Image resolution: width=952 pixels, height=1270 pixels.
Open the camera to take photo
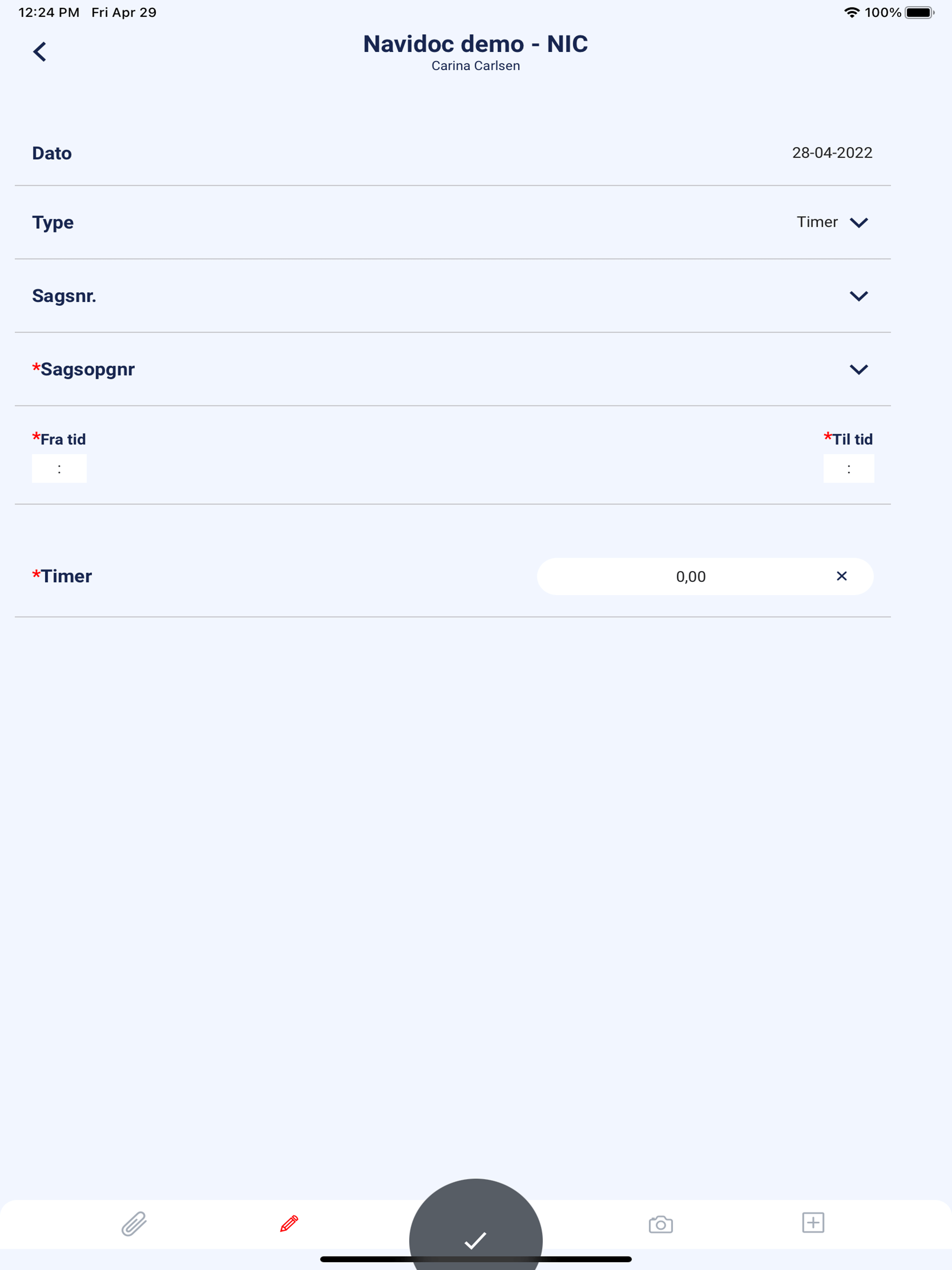pos(661,1224)
